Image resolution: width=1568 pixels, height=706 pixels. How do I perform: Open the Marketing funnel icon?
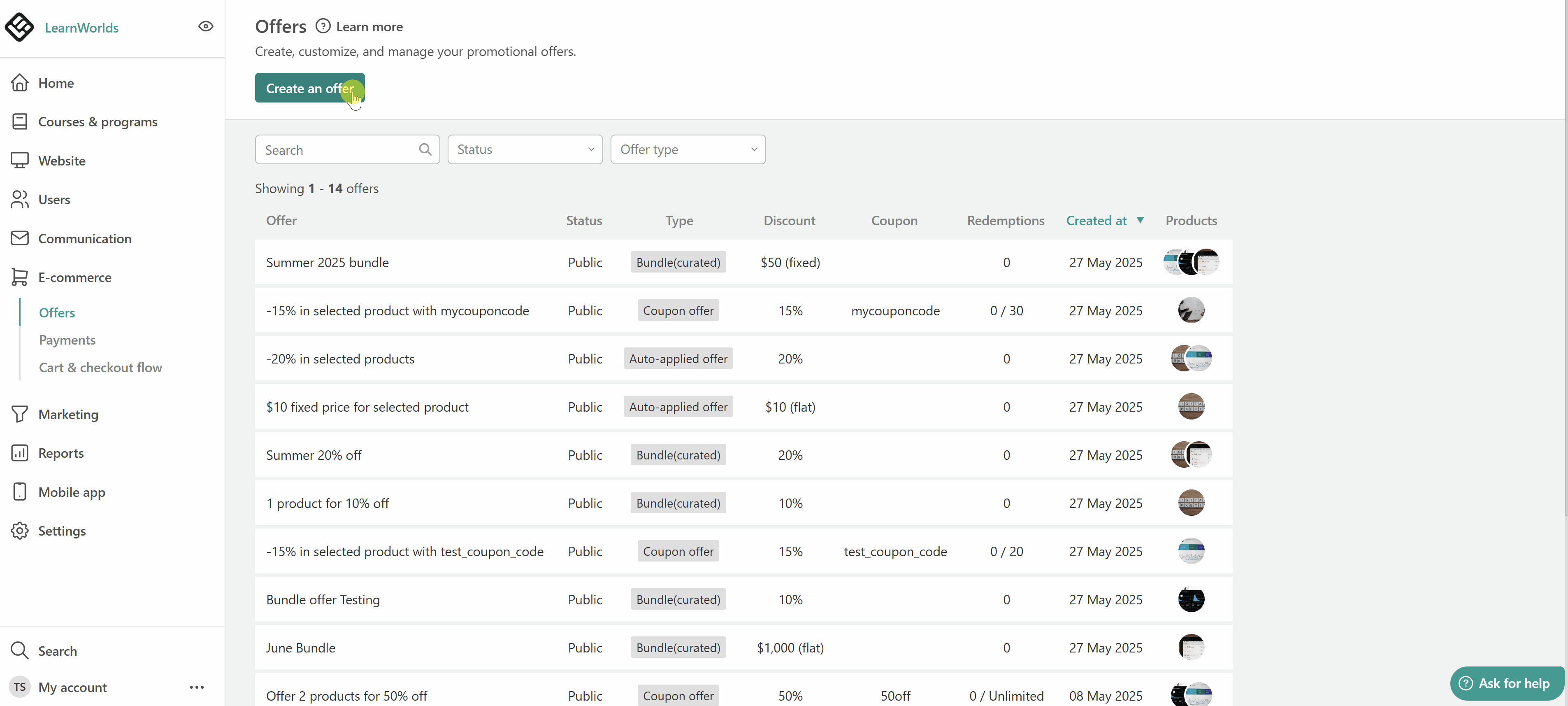coord(19,414)
